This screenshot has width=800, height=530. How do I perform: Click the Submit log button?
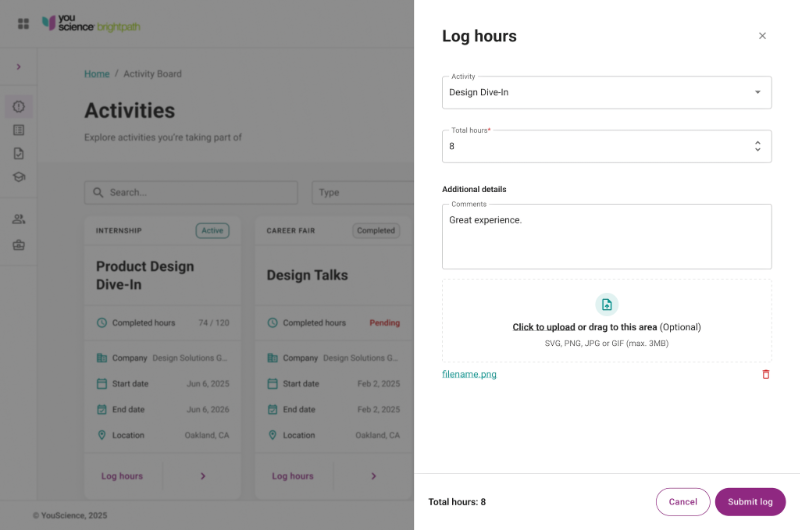click(x=750, y=502)
